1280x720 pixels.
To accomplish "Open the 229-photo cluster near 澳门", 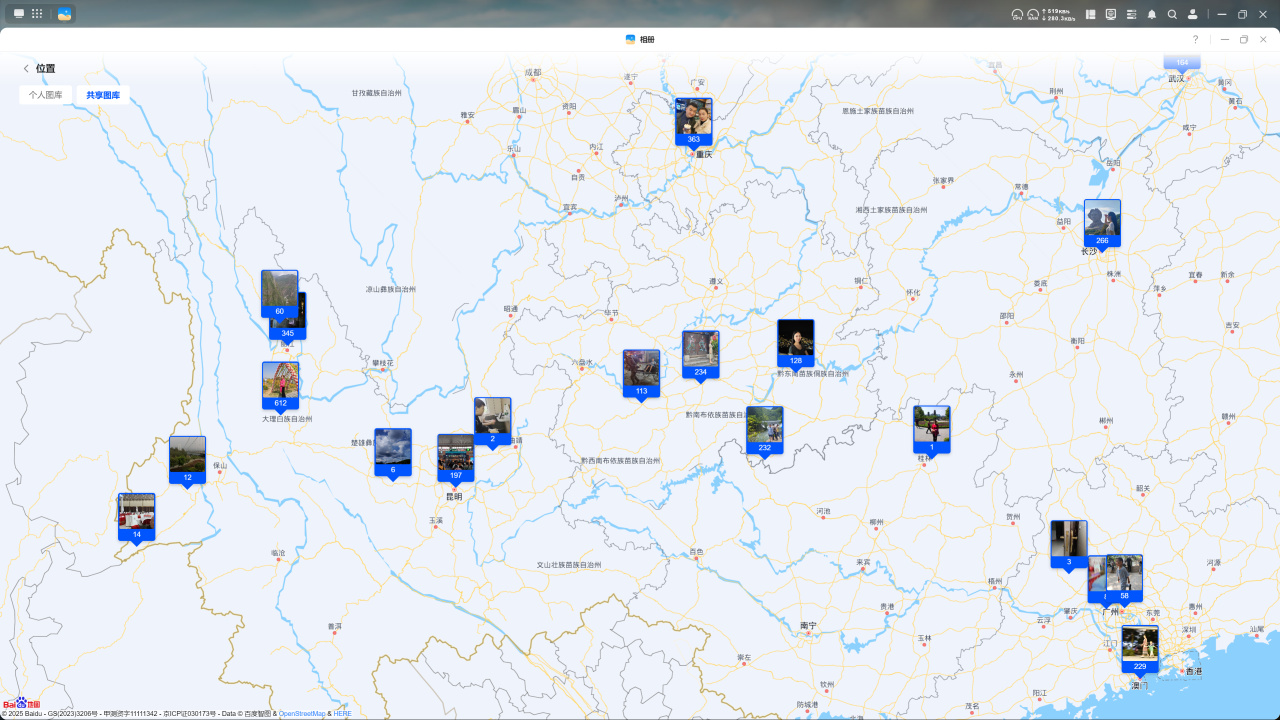I will coord(1140,648).
